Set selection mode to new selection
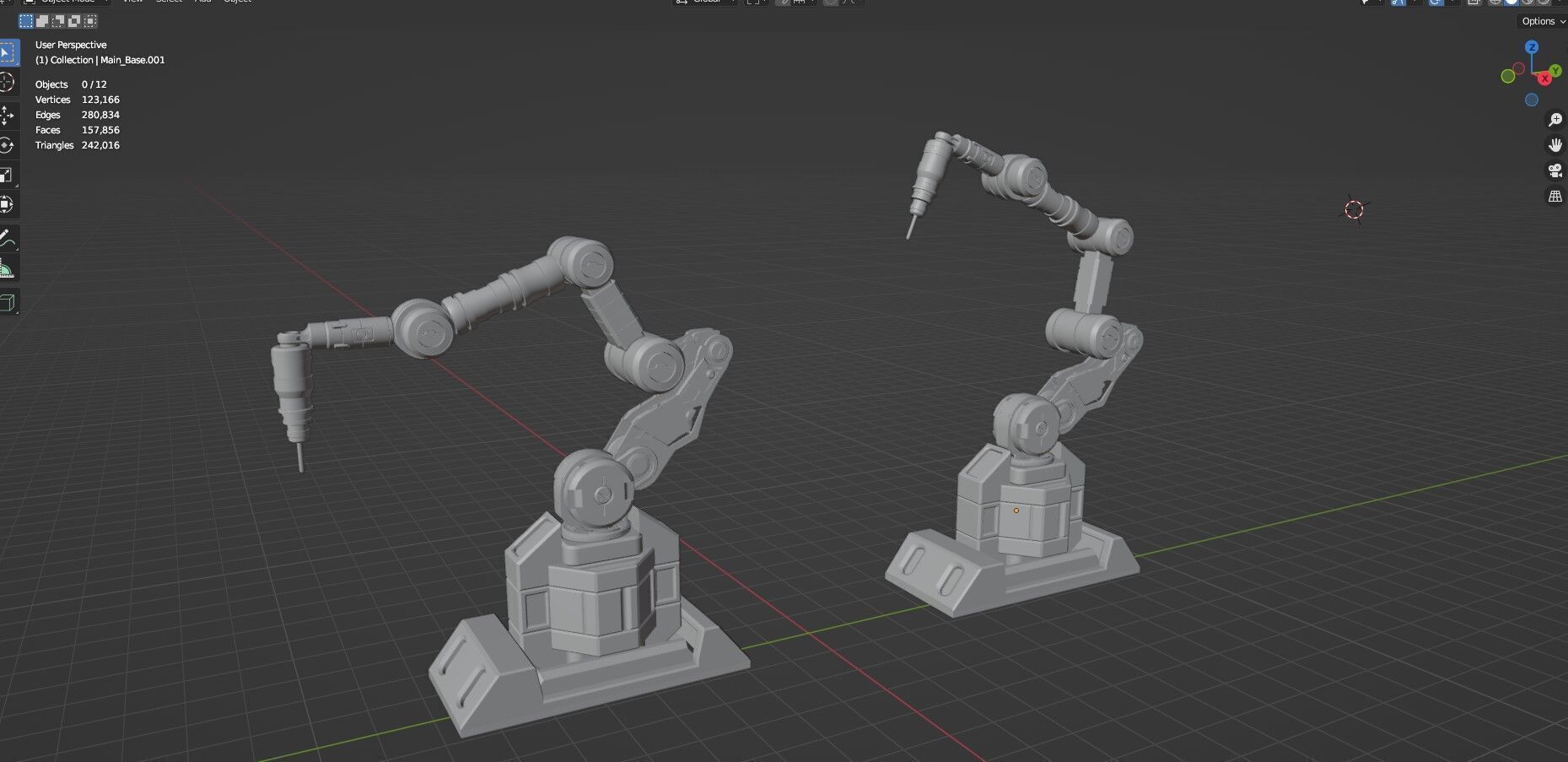 (x=26, y=21)
